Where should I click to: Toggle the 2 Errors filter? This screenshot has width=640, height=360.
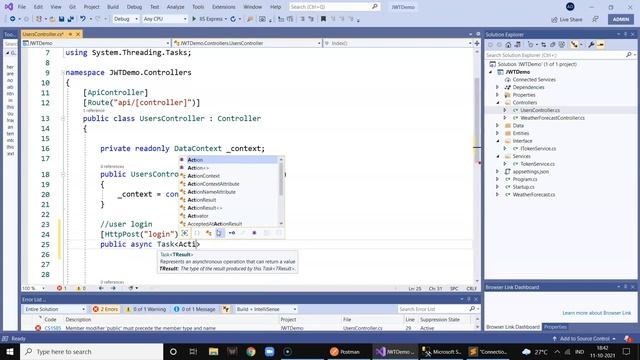(x=105, y=309)
